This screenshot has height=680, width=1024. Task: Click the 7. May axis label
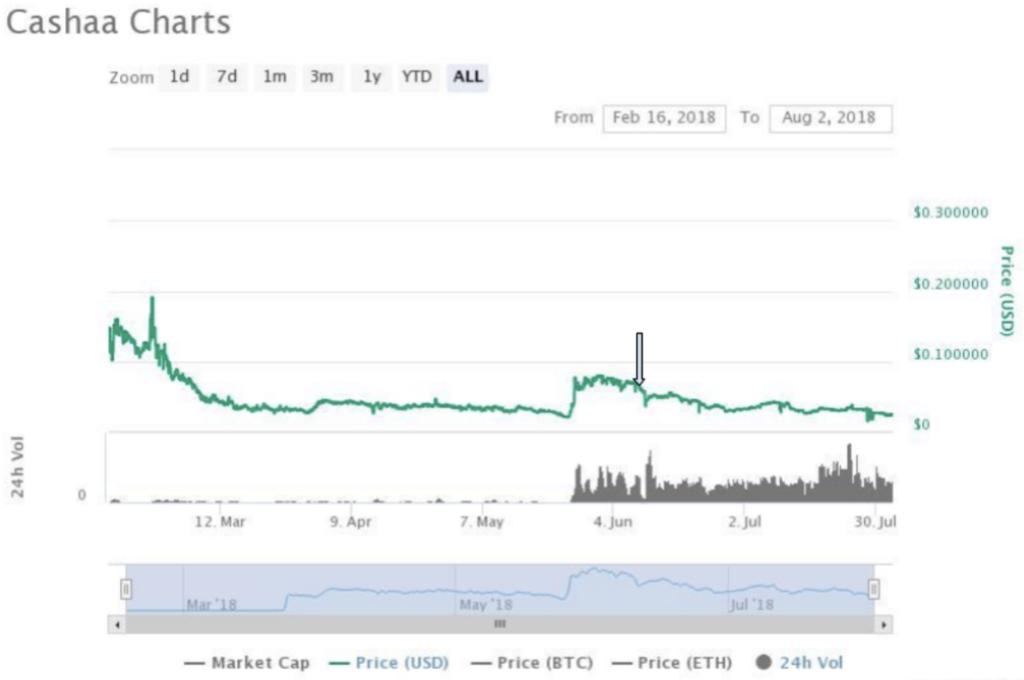pos(482,522)
